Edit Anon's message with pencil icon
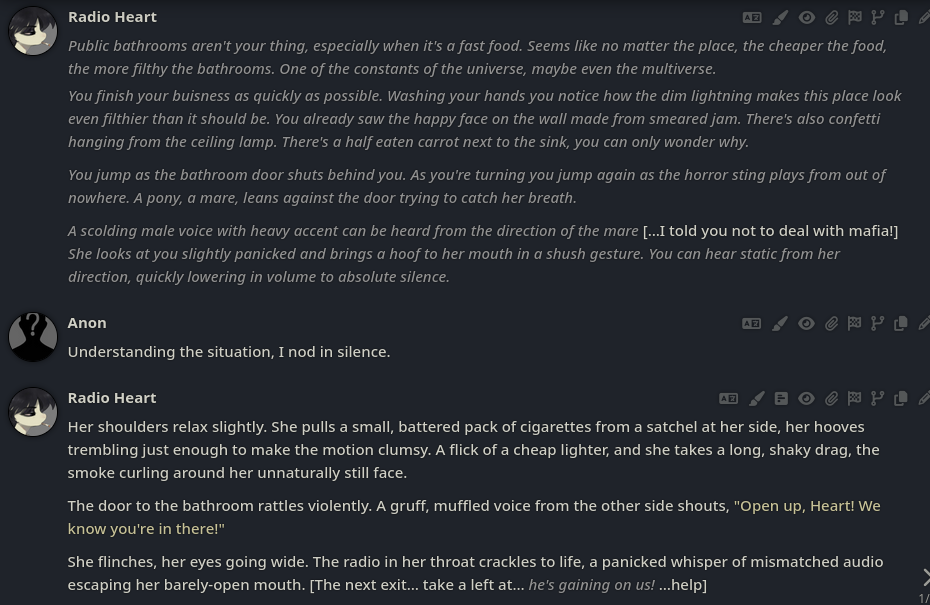Screen dimensions: 930x605 click(x=923, y=324)
